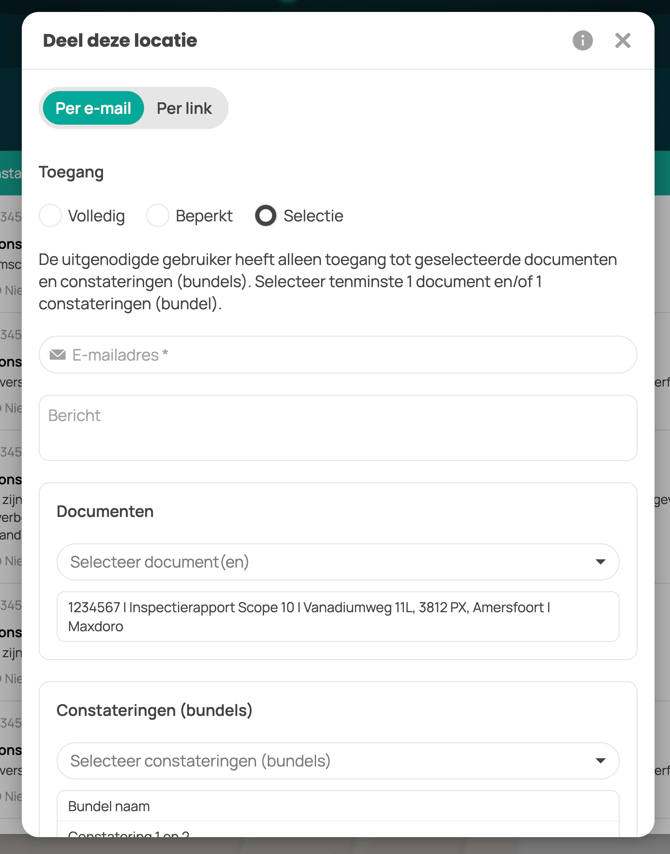Click the Constateringen (bundels) section heading
The width and height of the screenshot is (670, 854).
154,710
